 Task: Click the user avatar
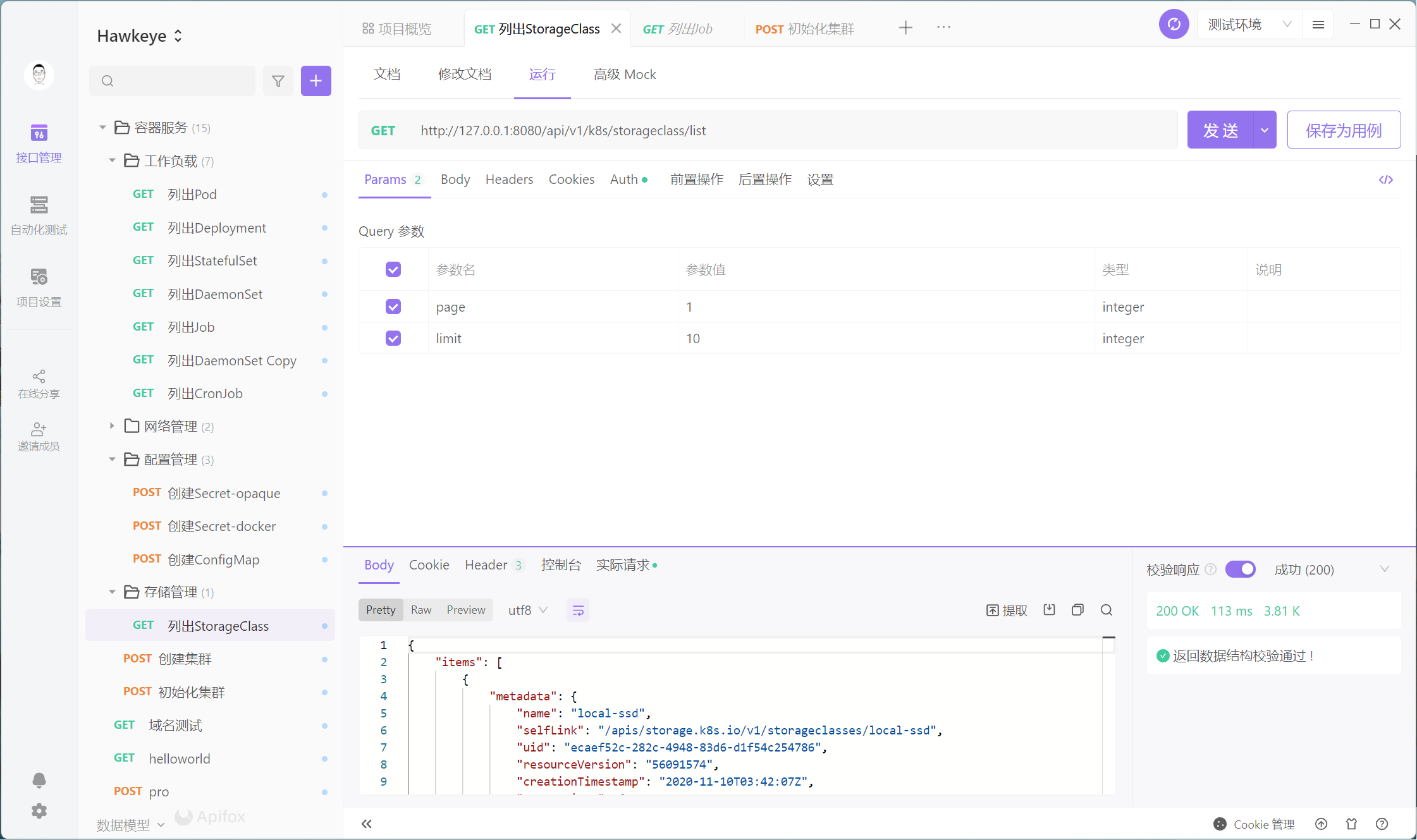pos(39,75)
